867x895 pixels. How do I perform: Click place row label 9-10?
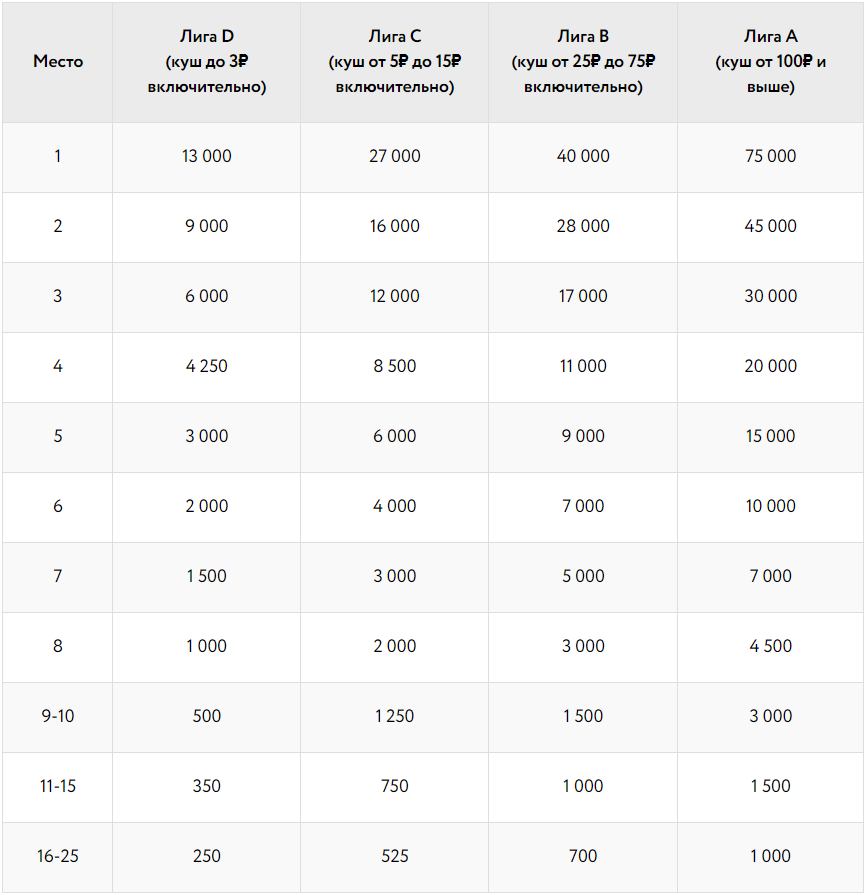(x=58, y=716)
